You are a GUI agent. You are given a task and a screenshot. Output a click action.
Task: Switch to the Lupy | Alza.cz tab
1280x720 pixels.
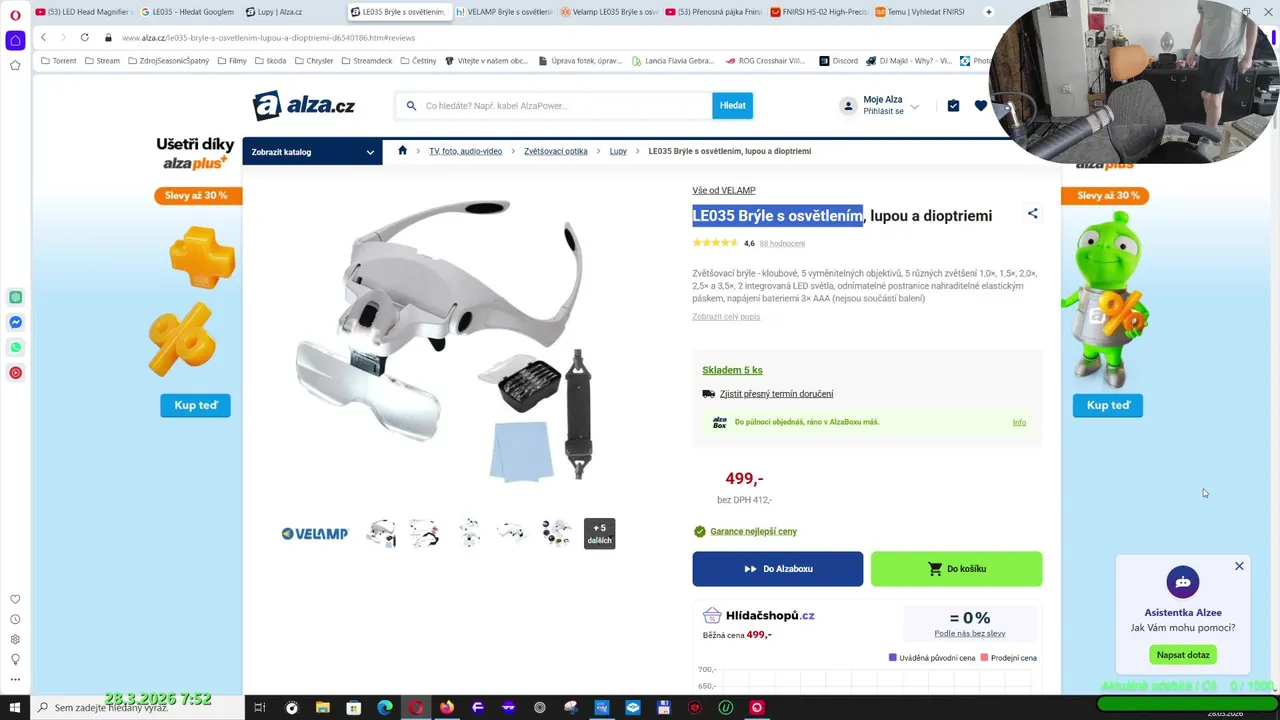[x=281, y=12]
